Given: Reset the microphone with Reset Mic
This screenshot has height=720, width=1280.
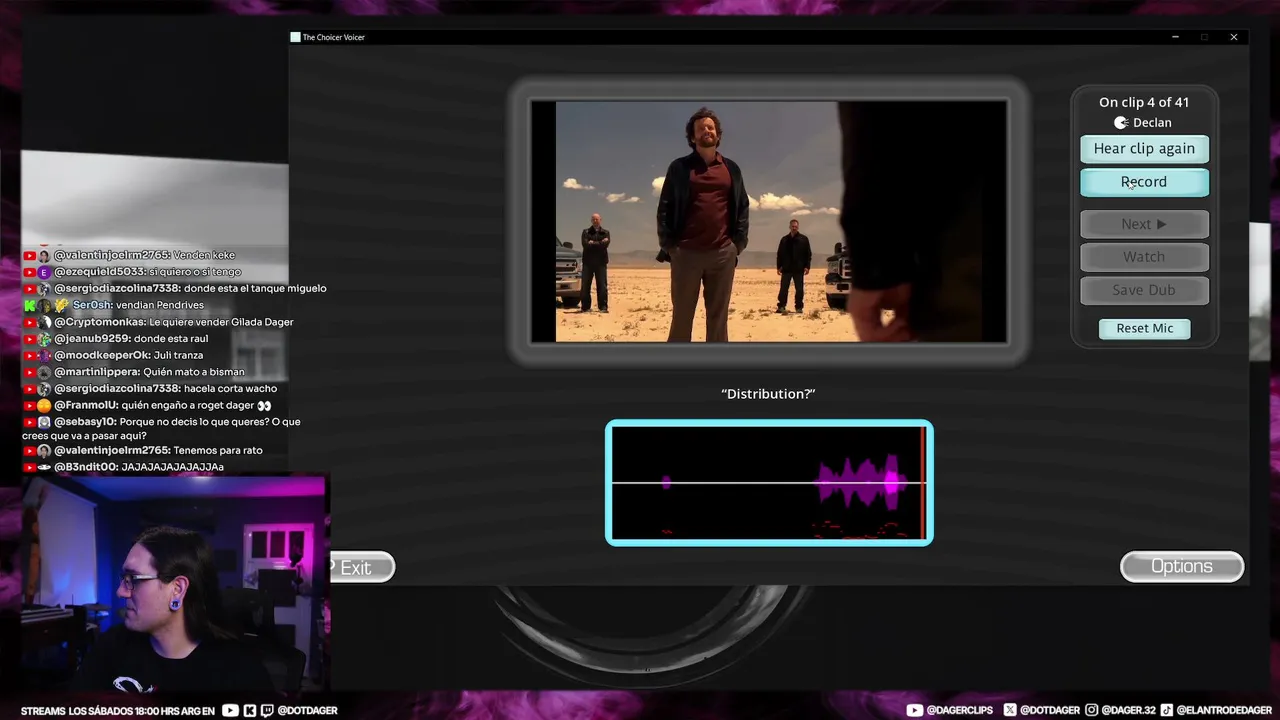Looking at the screenshot, I should 1145,328.
